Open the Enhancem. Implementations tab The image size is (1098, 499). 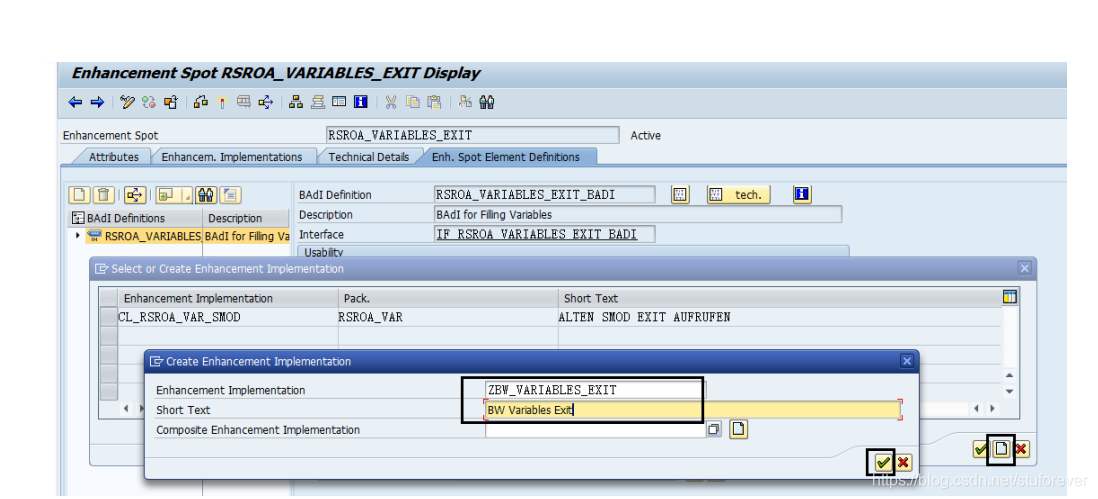pos(232,157)
